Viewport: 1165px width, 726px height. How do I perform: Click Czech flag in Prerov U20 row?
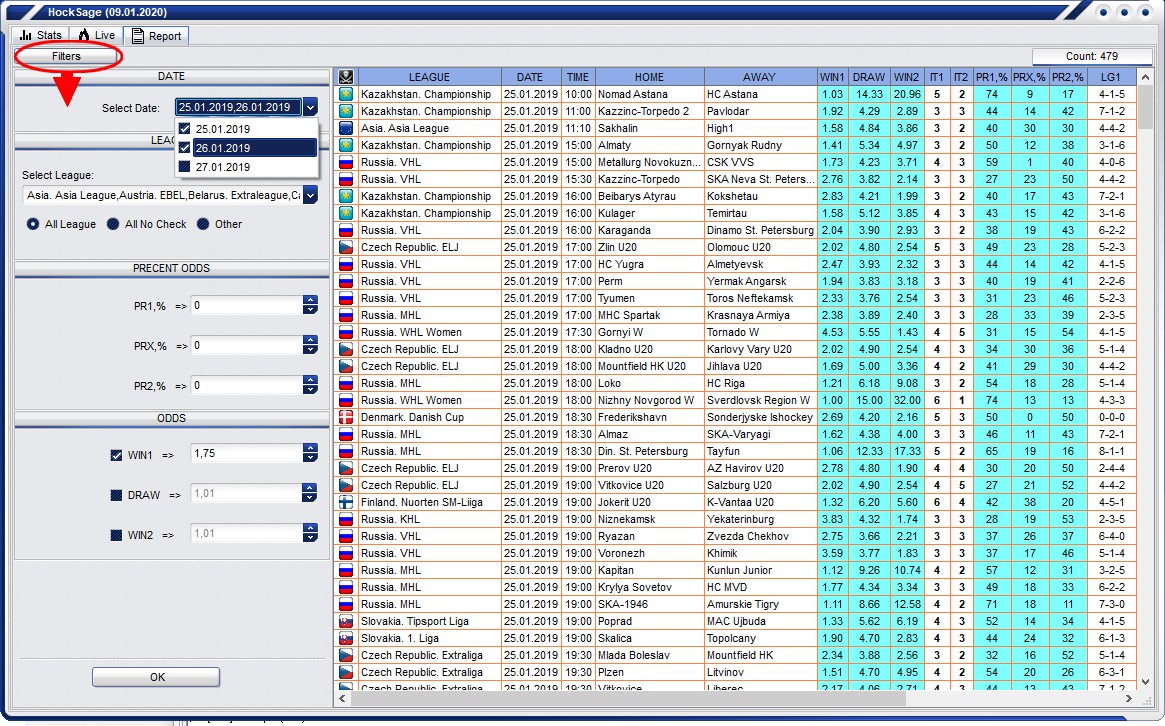pyautogui.click(x=345, y=468)
